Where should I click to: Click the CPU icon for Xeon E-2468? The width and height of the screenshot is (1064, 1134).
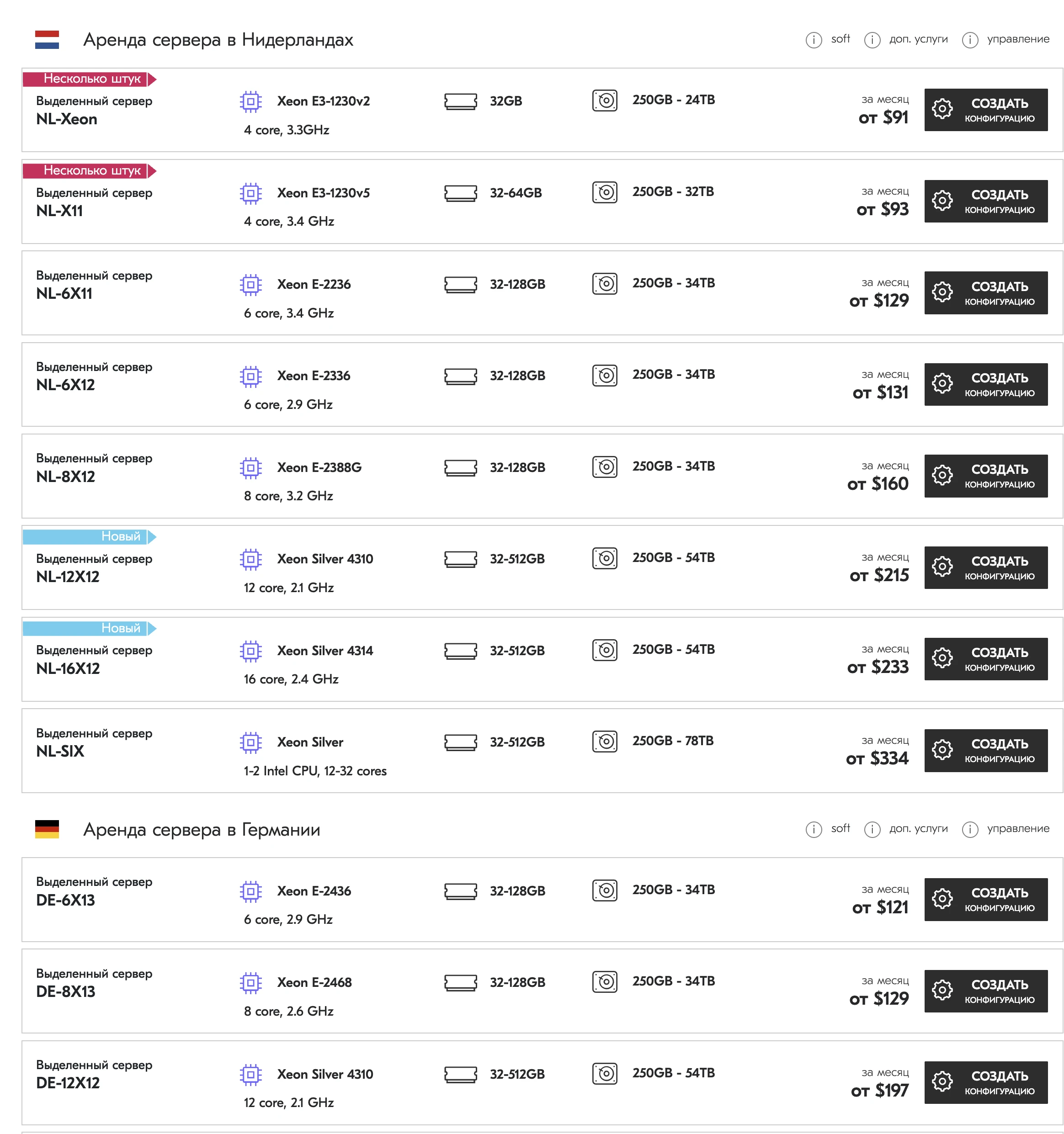pos(250,982)
